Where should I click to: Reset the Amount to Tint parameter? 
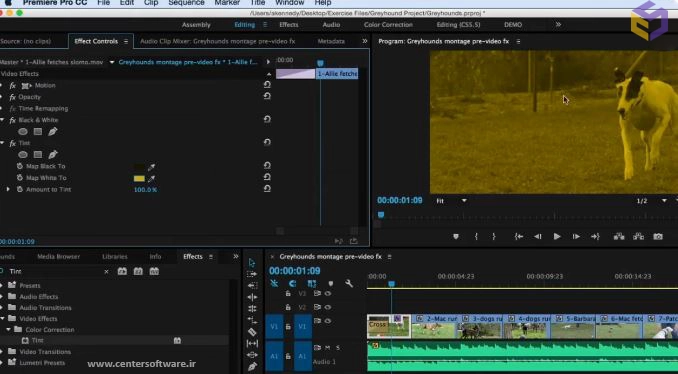267,189
